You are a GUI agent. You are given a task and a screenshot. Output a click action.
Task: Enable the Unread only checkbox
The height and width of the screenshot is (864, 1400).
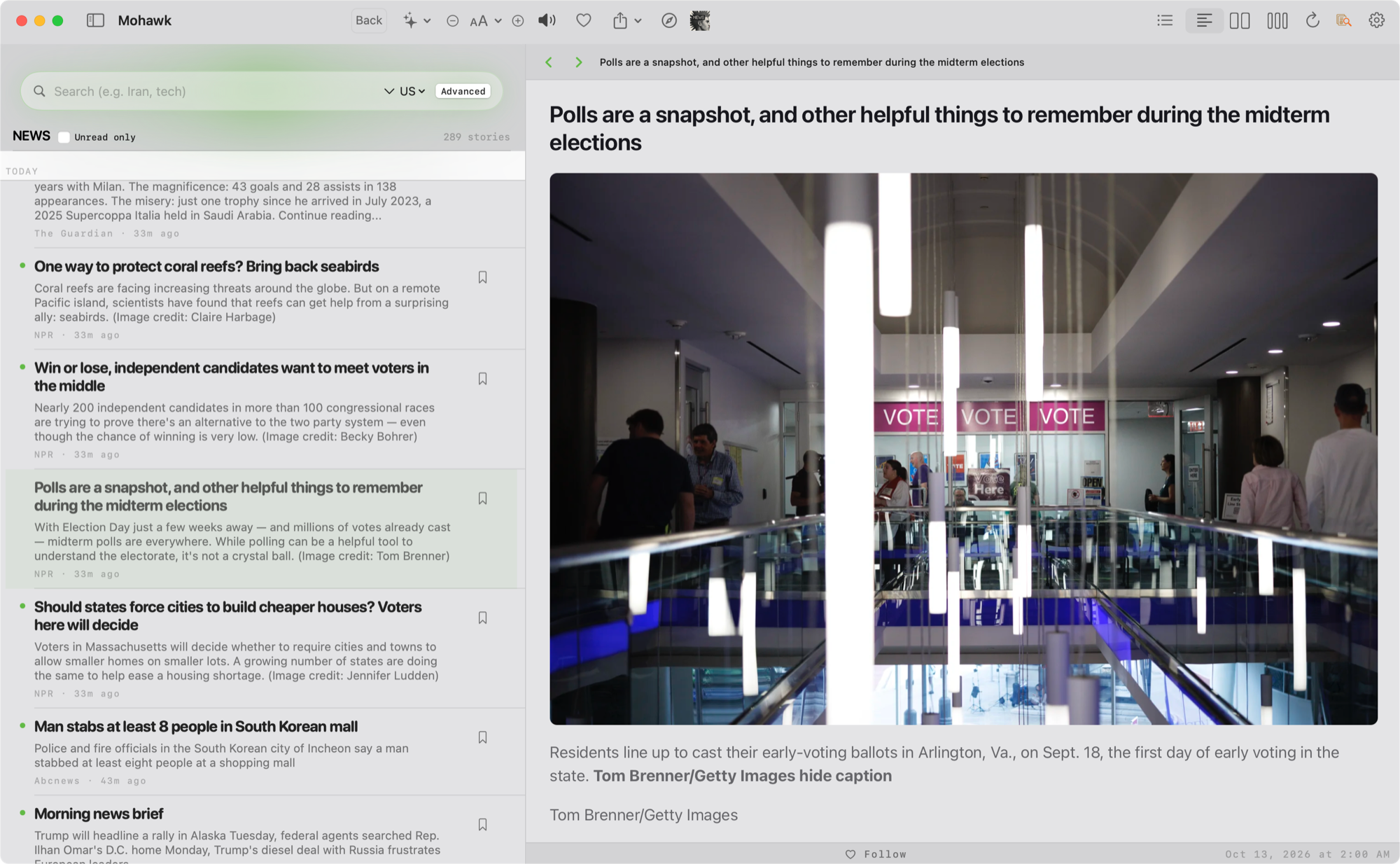pyautogui.click(x=64, y=137)
